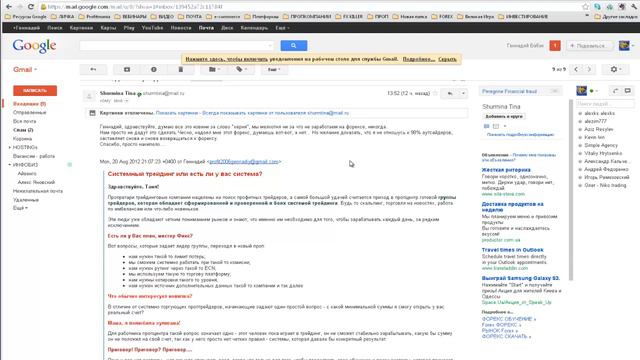Archive this conversation using the archive icon
The image size is (640, 360).
(127, 70)
